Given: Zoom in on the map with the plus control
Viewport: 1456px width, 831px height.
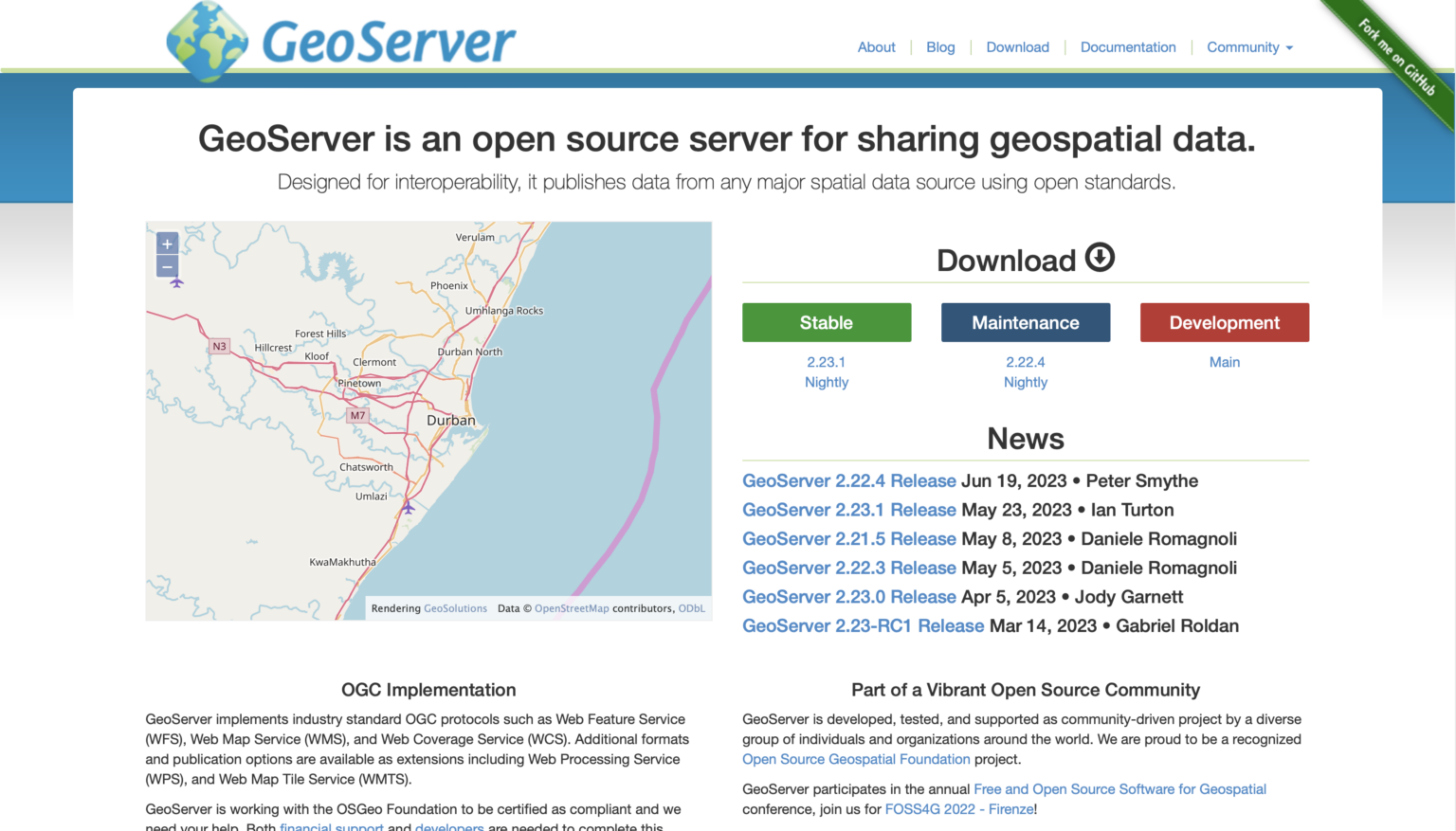Looking at the screenshot, I should tap(167, 244).
